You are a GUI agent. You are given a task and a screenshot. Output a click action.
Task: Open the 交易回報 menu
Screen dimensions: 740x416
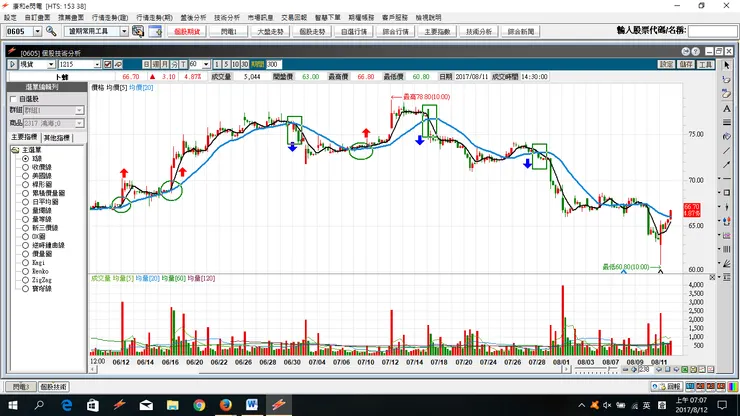point(294,17)
